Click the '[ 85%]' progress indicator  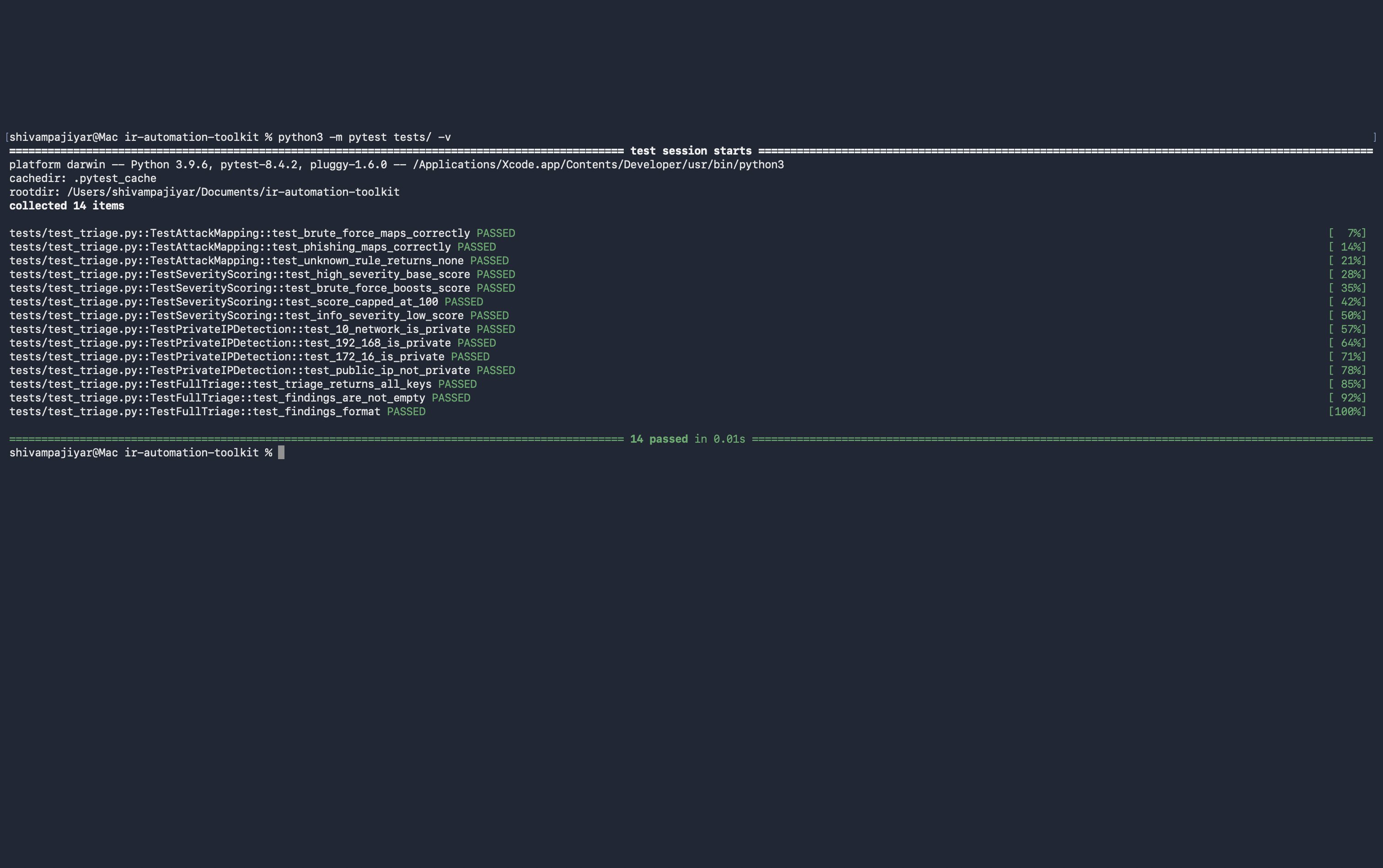1347,384
